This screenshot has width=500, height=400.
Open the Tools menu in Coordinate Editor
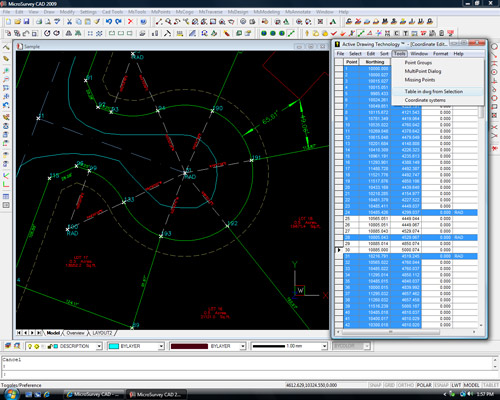pyautogui.click(x=399, y=54)
